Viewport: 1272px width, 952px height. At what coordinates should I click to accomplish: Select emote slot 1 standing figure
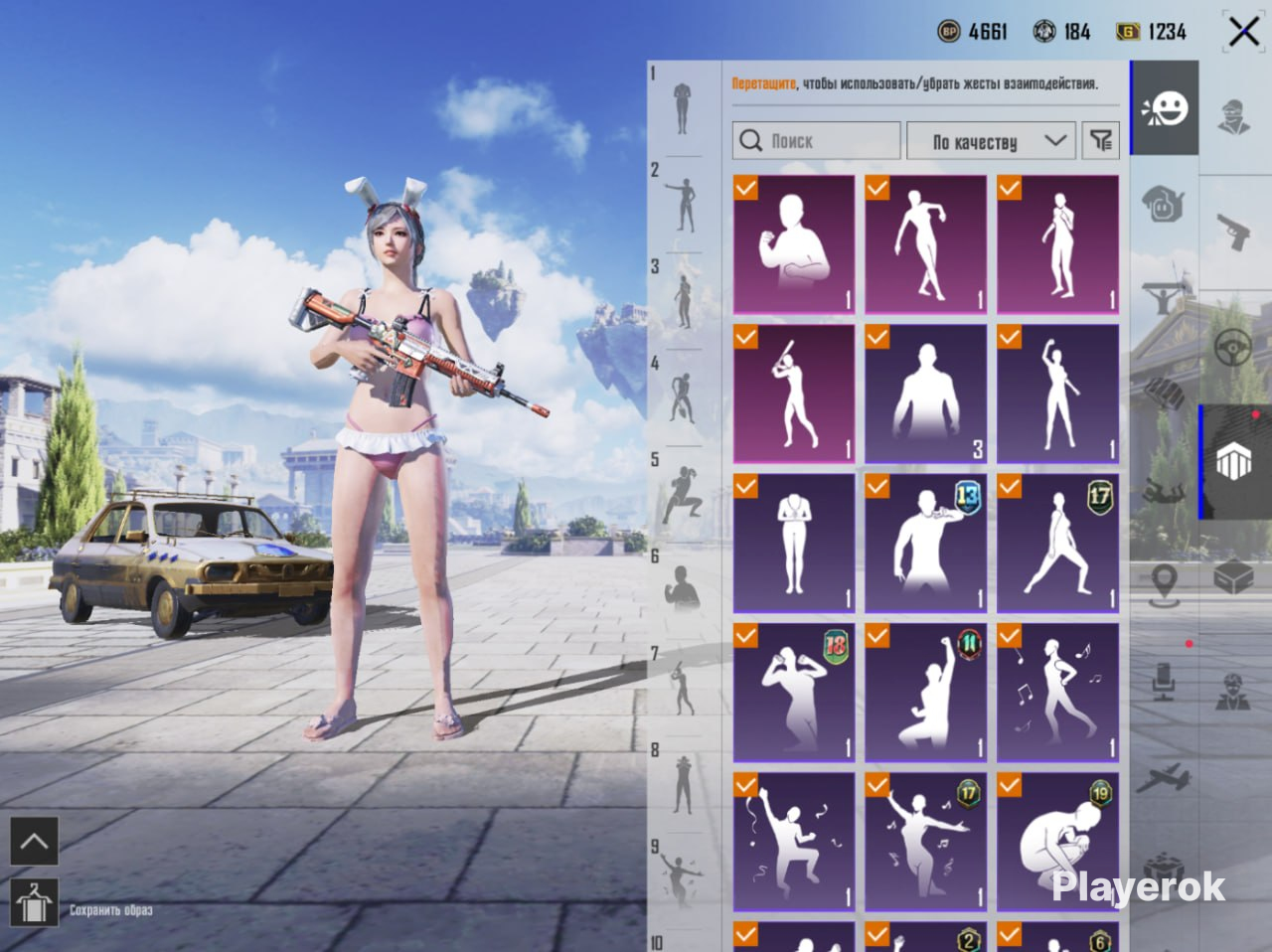[682, 108]
